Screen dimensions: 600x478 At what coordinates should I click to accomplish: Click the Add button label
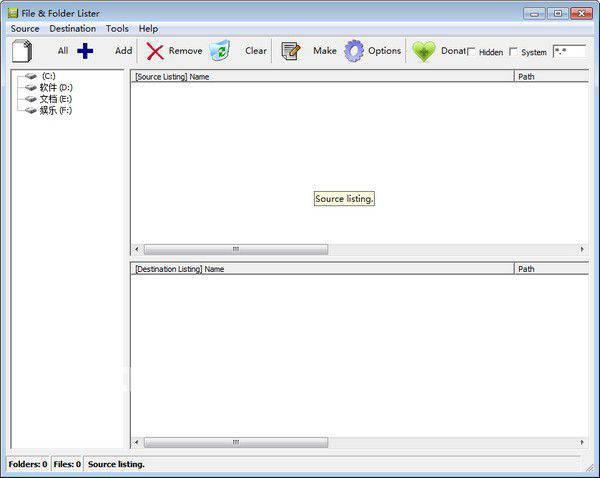pos(124,51)
